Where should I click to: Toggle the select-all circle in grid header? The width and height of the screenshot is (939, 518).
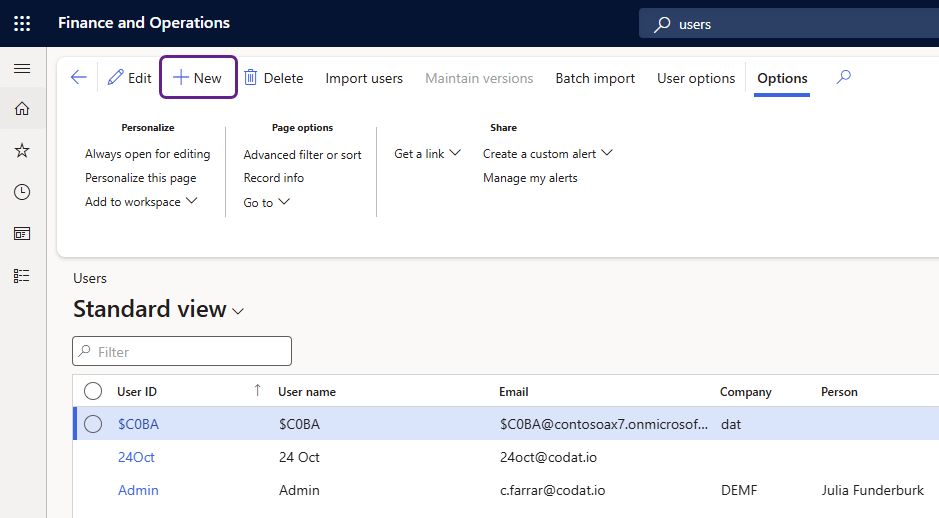point(93,392)
